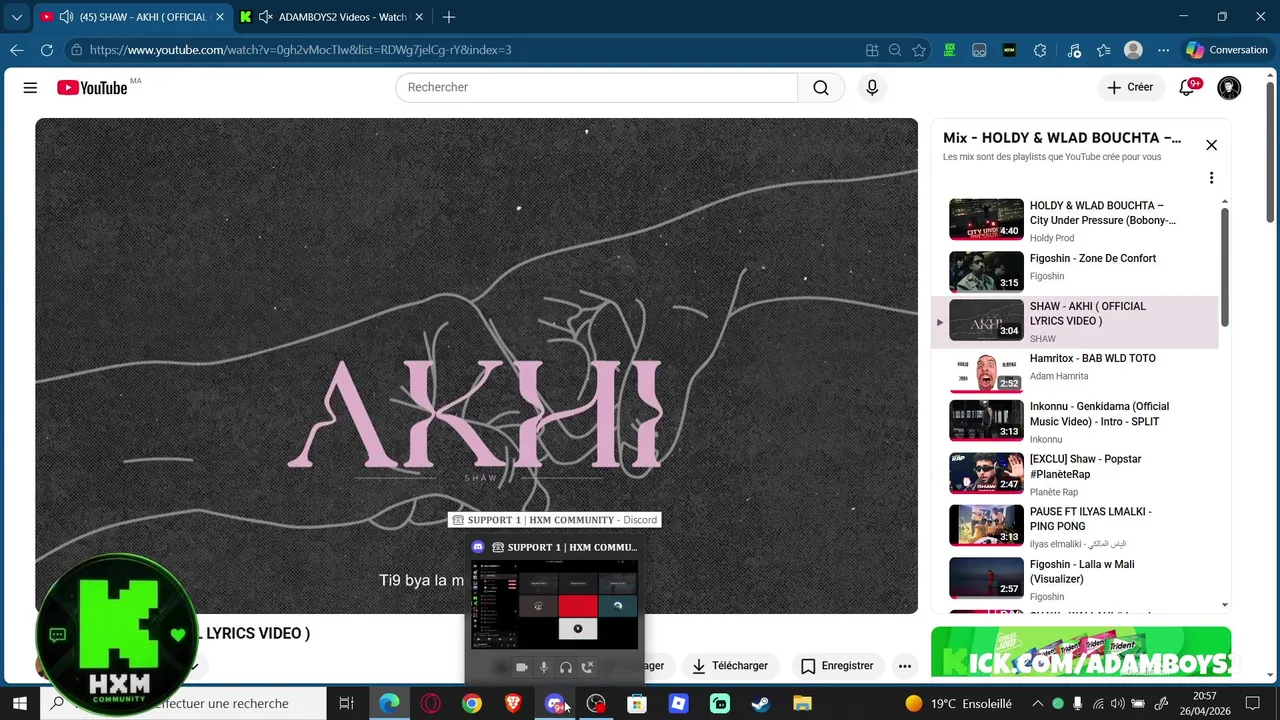Image resolution: width=1280 pixels, height=720 pixels.
Task: Open the tab actions dropdown arrow
Action: (16, 17)
